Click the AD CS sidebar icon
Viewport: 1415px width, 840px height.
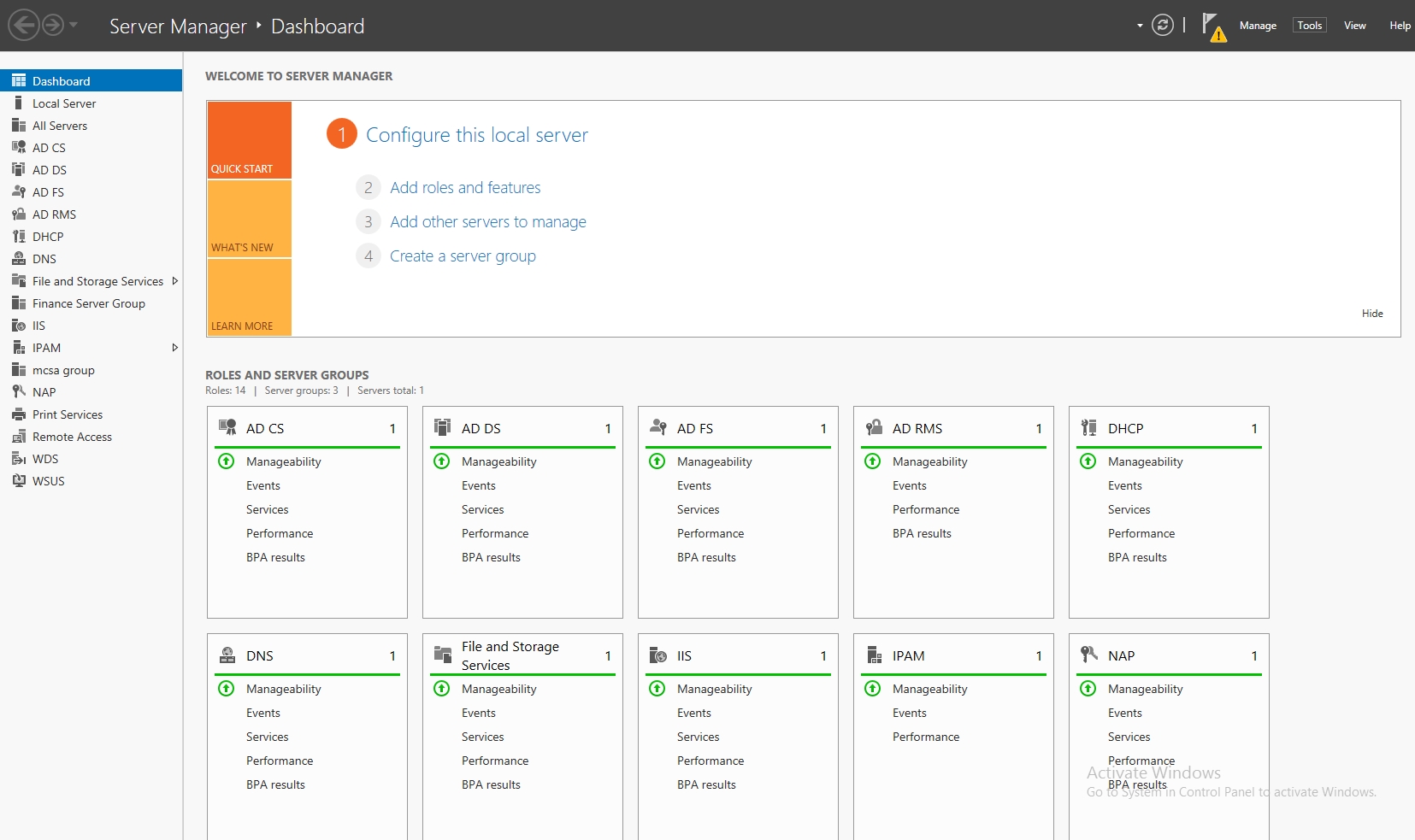18,147
